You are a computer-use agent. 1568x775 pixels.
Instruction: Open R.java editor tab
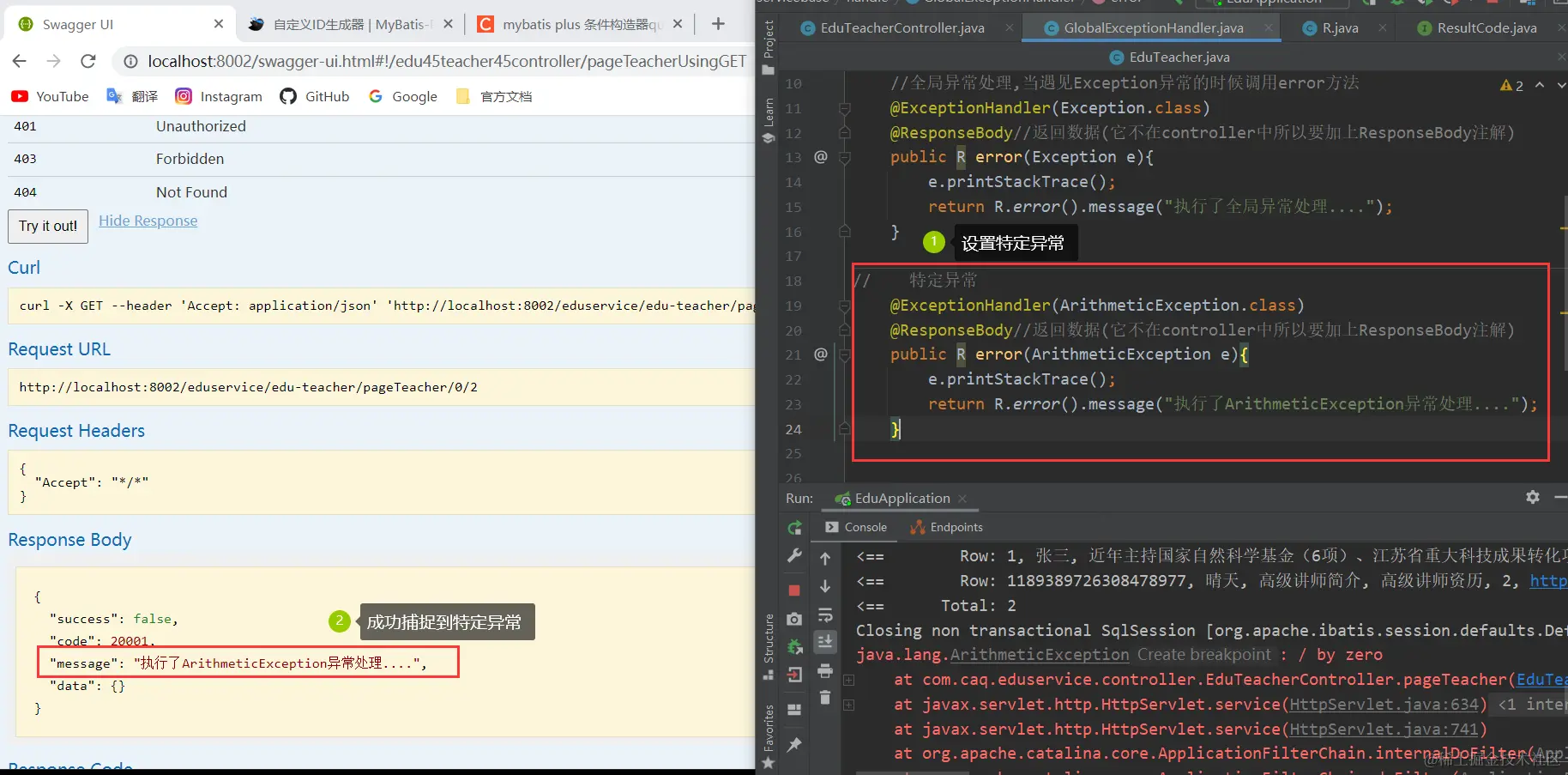(1340, 27)
